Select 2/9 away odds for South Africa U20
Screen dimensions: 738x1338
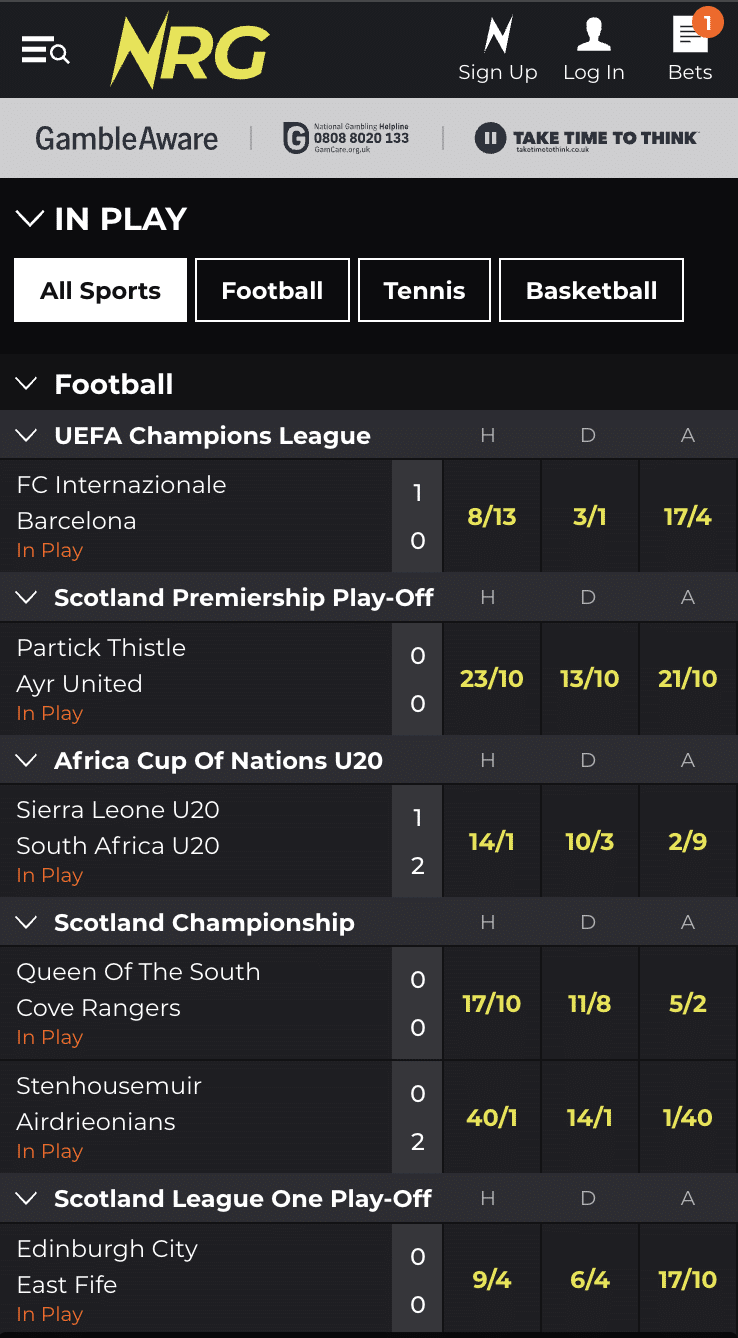pos(688,841)
